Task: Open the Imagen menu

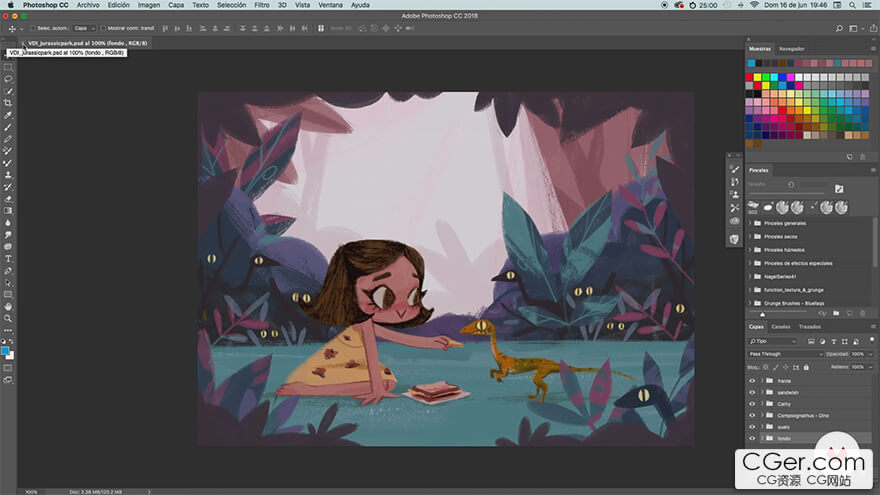Action: pyautogui.click(x=149, y=5)
